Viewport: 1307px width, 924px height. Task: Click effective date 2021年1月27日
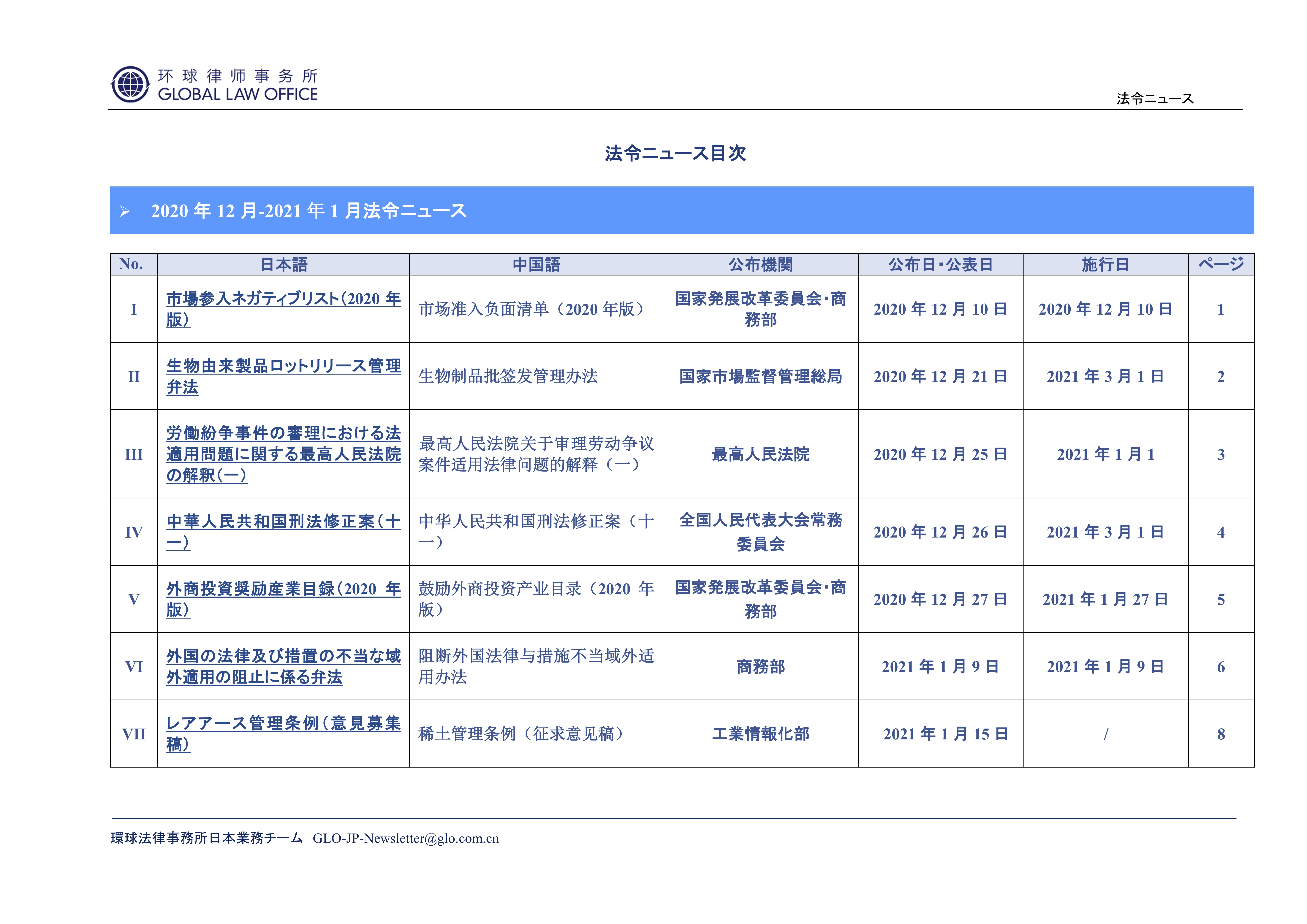coord(1105,600)
